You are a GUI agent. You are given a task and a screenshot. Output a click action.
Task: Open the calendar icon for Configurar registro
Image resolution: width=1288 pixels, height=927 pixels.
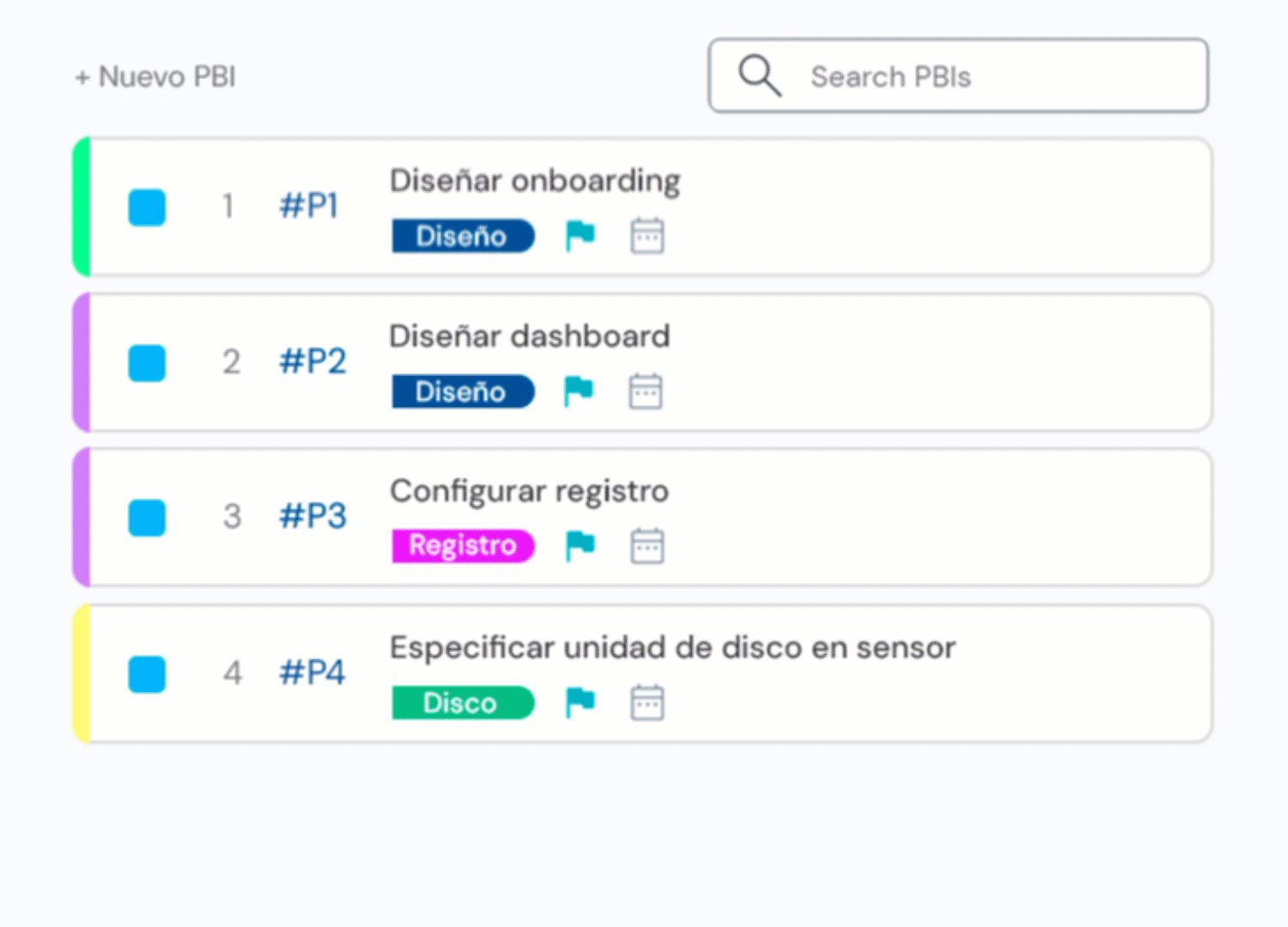tap(647, 546)
